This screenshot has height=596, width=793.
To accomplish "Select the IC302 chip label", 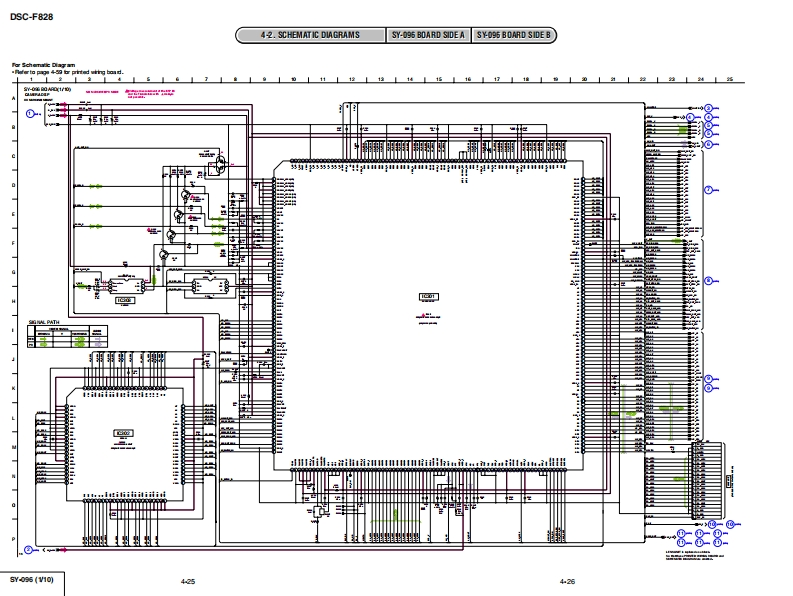I will pos(124,433).
